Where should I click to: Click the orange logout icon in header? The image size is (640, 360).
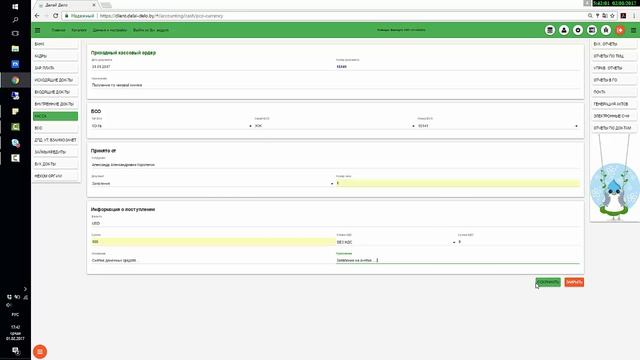[x=620, y=30]
